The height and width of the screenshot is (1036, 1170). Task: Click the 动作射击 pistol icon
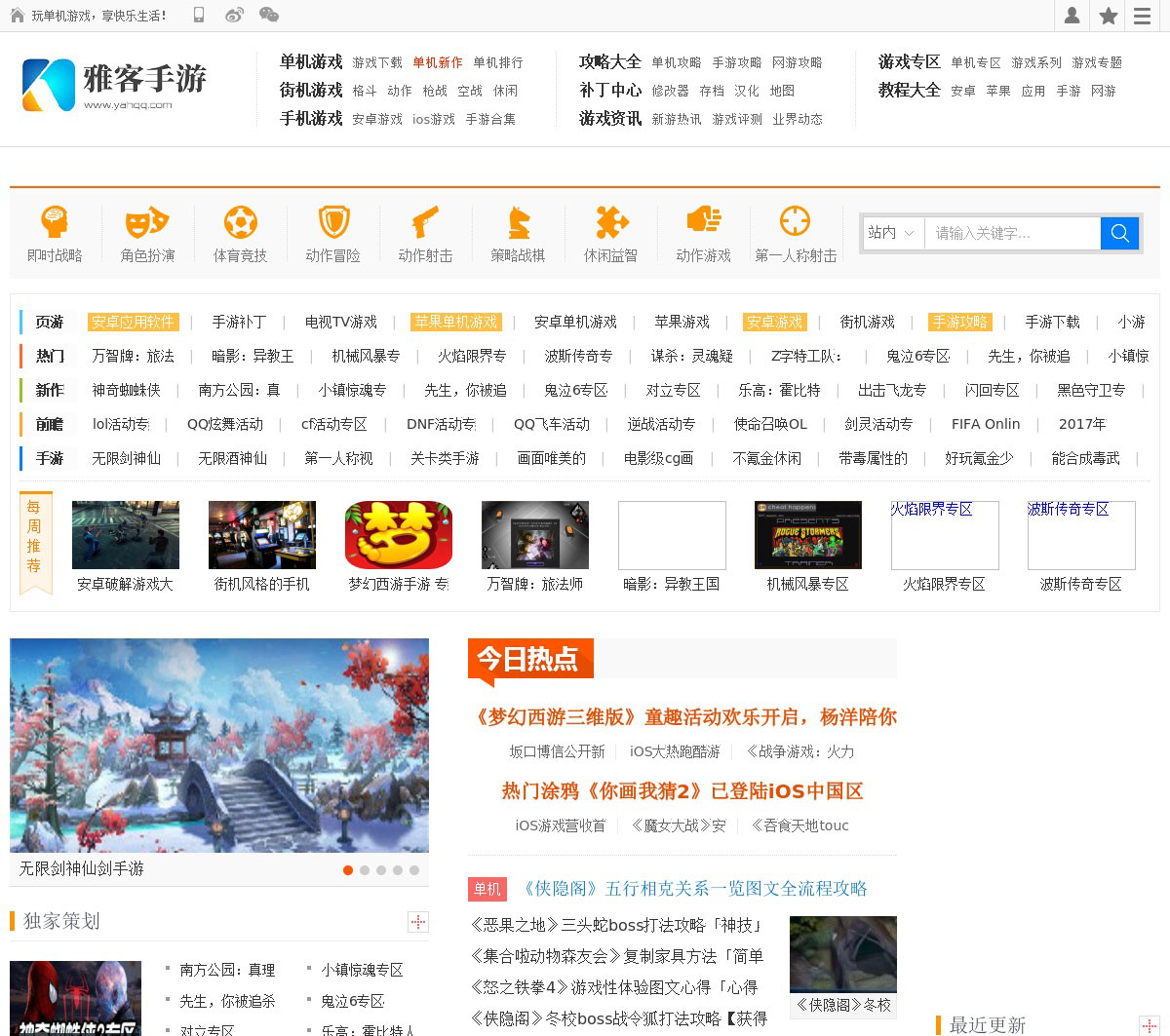pos(425,223)
